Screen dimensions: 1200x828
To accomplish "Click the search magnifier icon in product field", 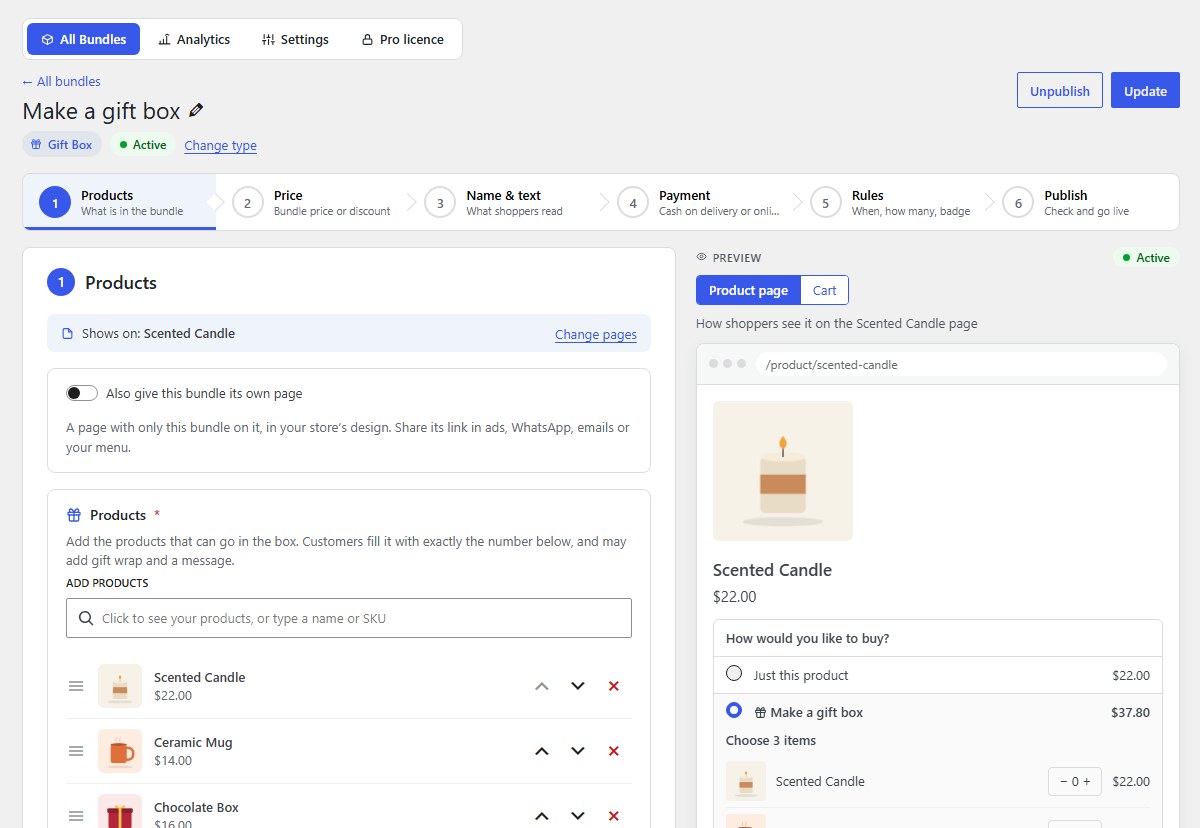I will pyautogui.click(x=86, y=618).
